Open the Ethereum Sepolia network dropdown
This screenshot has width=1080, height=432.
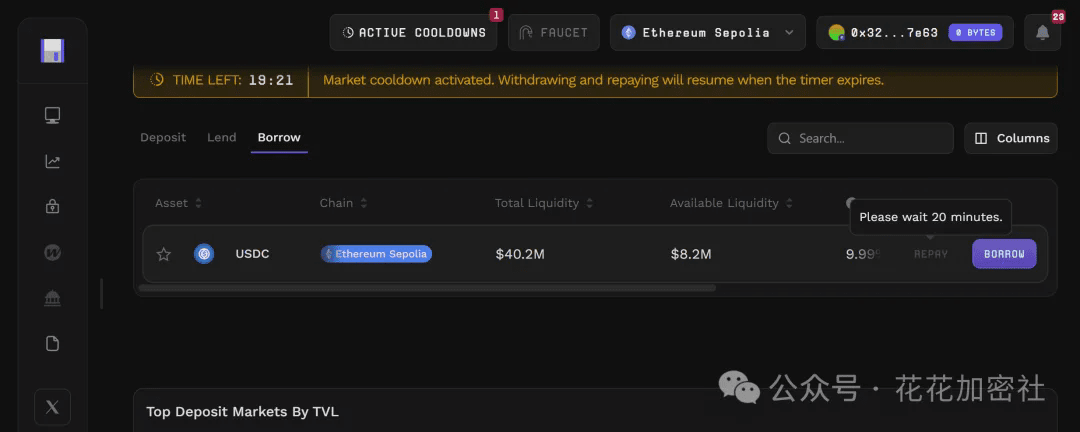707,33
